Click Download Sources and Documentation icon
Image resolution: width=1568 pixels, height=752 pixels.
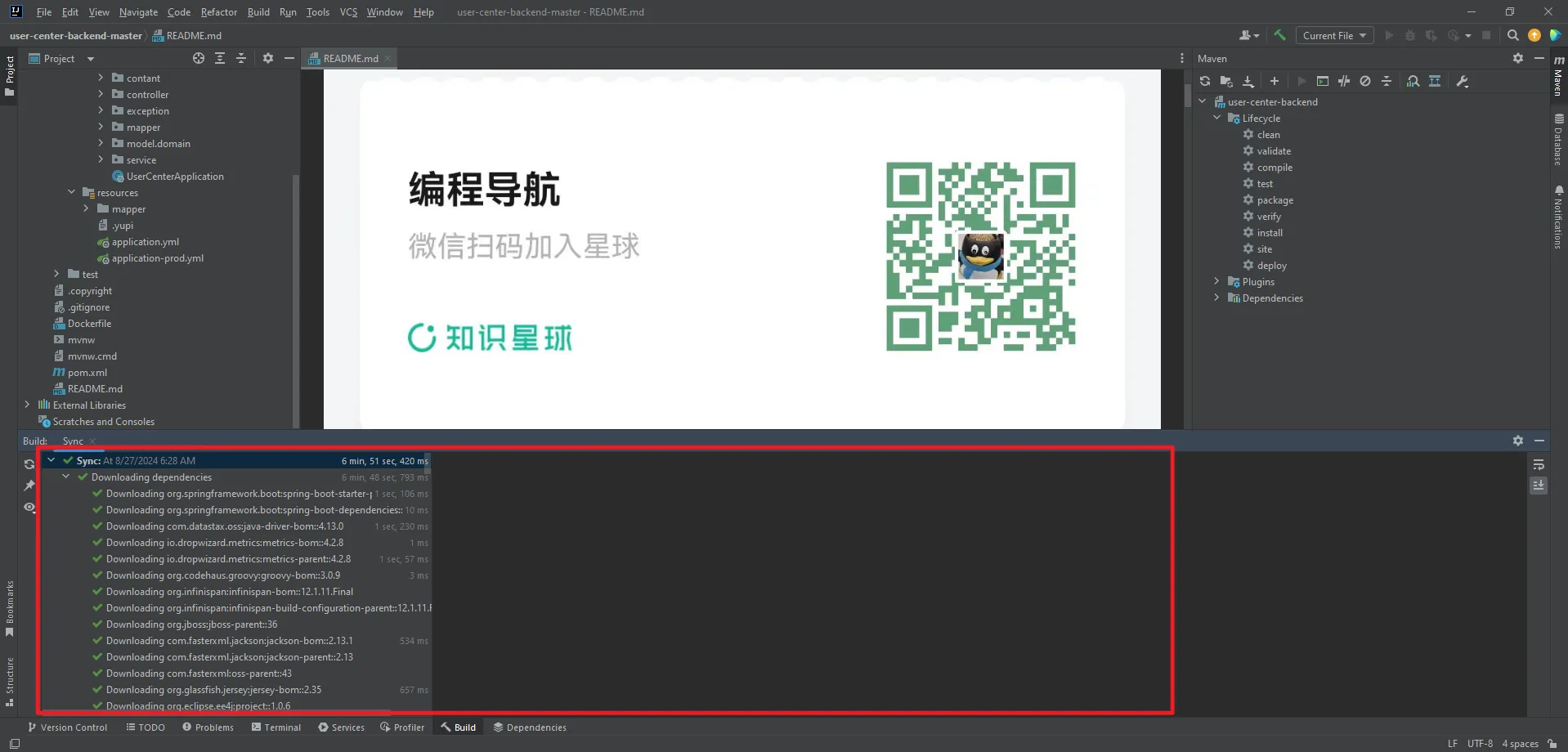click(x=1248, y=81)
